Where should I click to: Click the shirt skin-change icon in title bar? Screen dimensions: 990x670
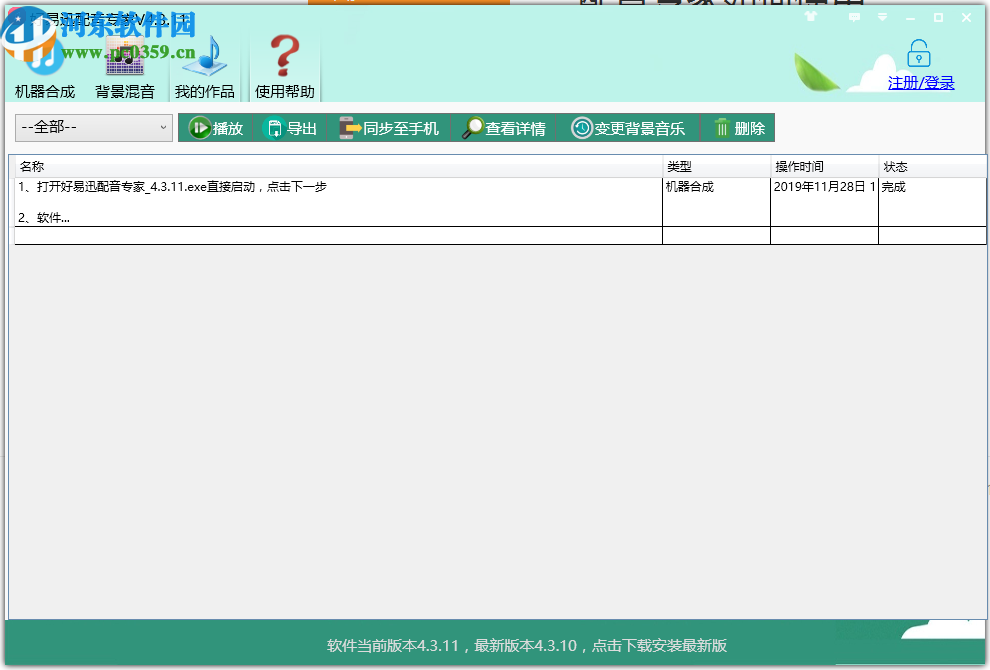pos(811,17)
